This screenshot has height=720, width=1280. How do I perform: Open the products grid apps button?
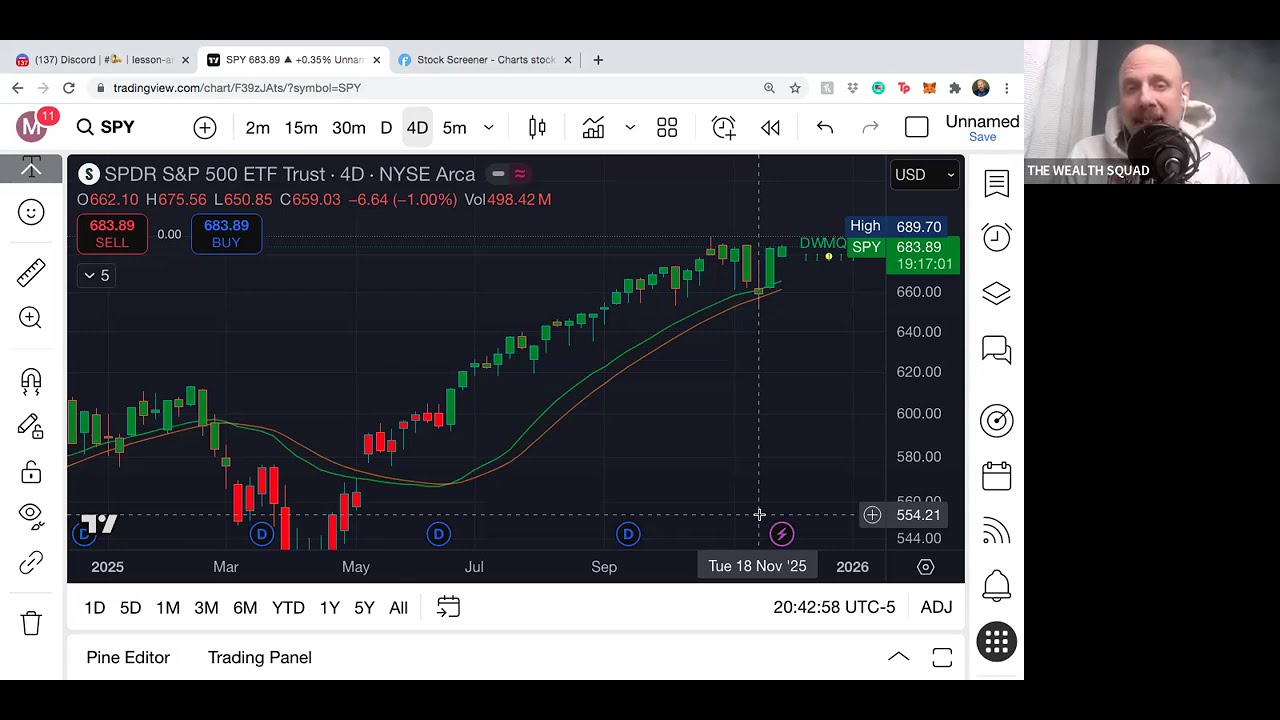coord(996,642)
